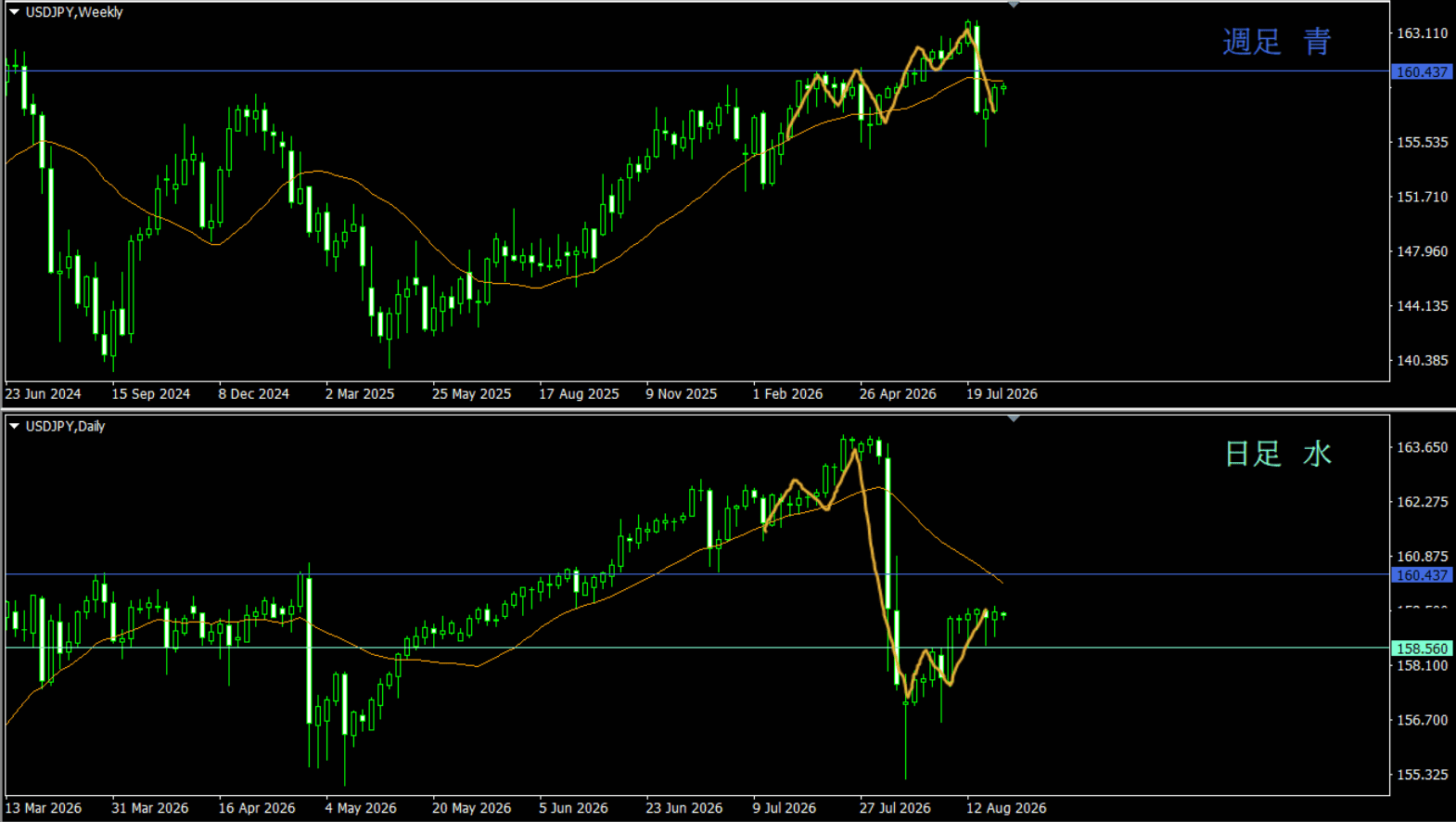Click the 27 Jul 2026 date on Daily axis

895,808
